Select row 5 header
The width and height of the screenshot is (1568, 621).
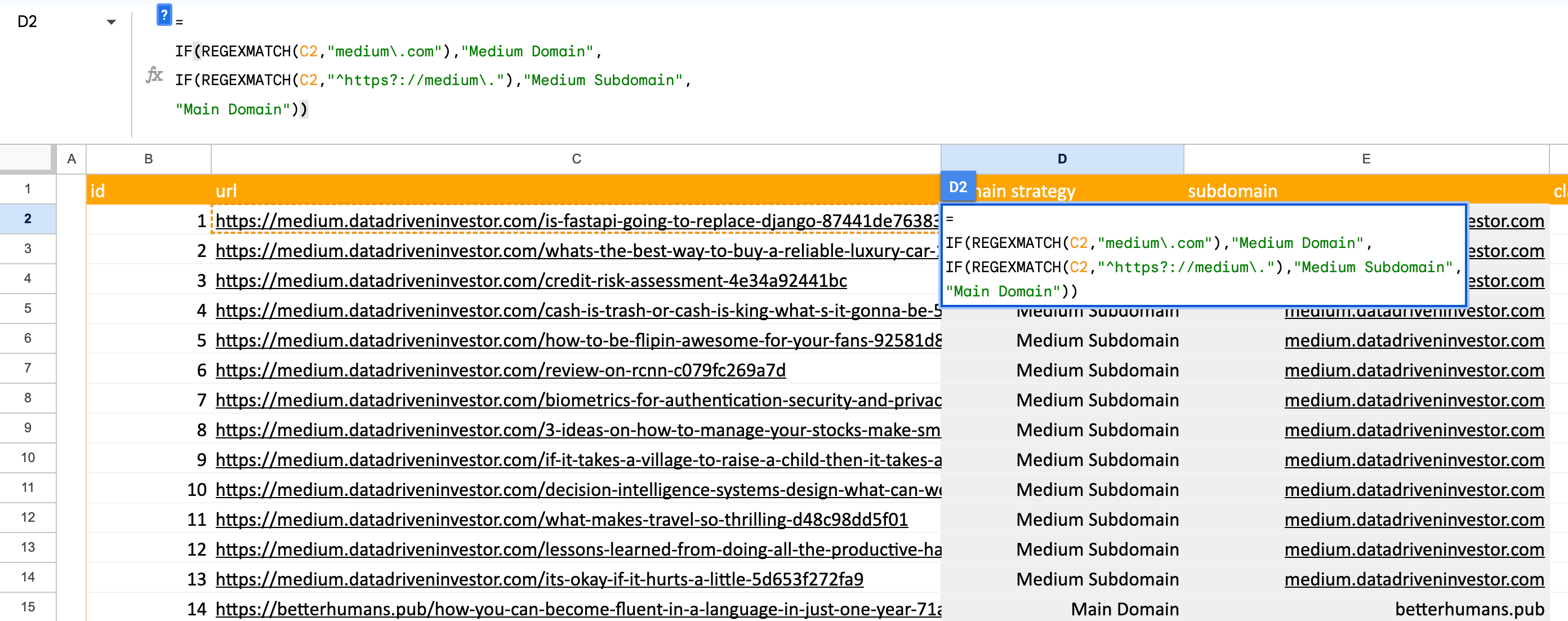[28, 308]
